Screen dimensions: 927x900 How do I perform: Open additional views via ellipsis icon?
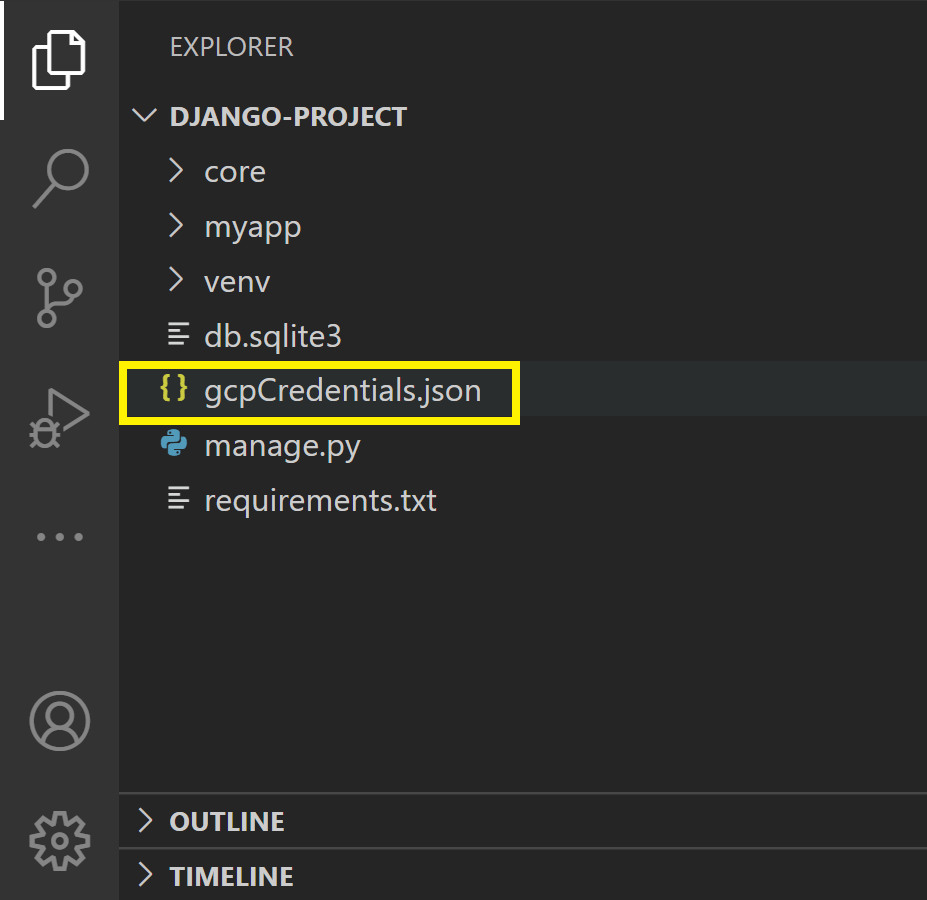[x=60, y=537]
